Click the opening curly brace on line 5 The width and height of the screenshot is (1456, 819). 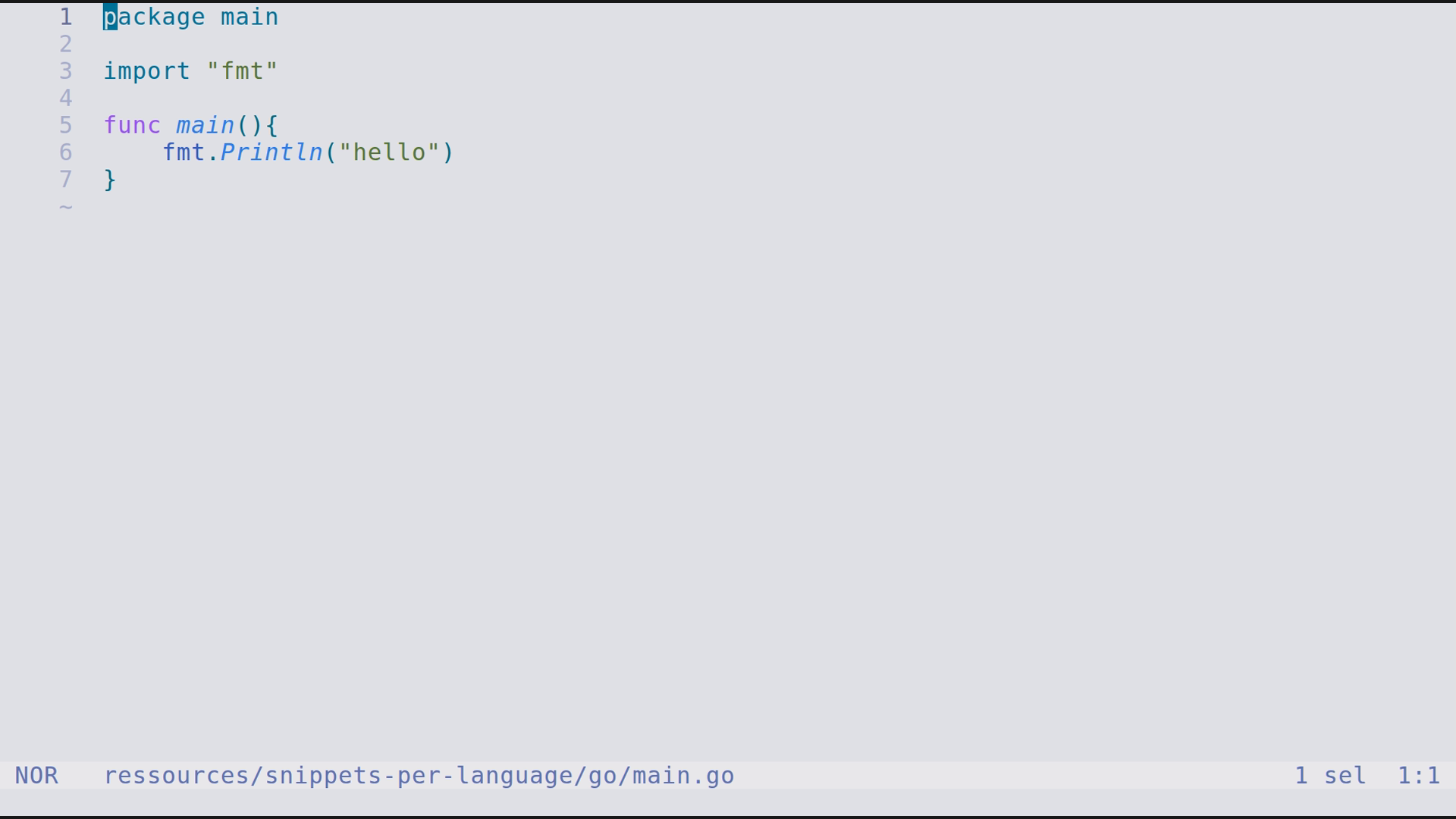(272, 125)
